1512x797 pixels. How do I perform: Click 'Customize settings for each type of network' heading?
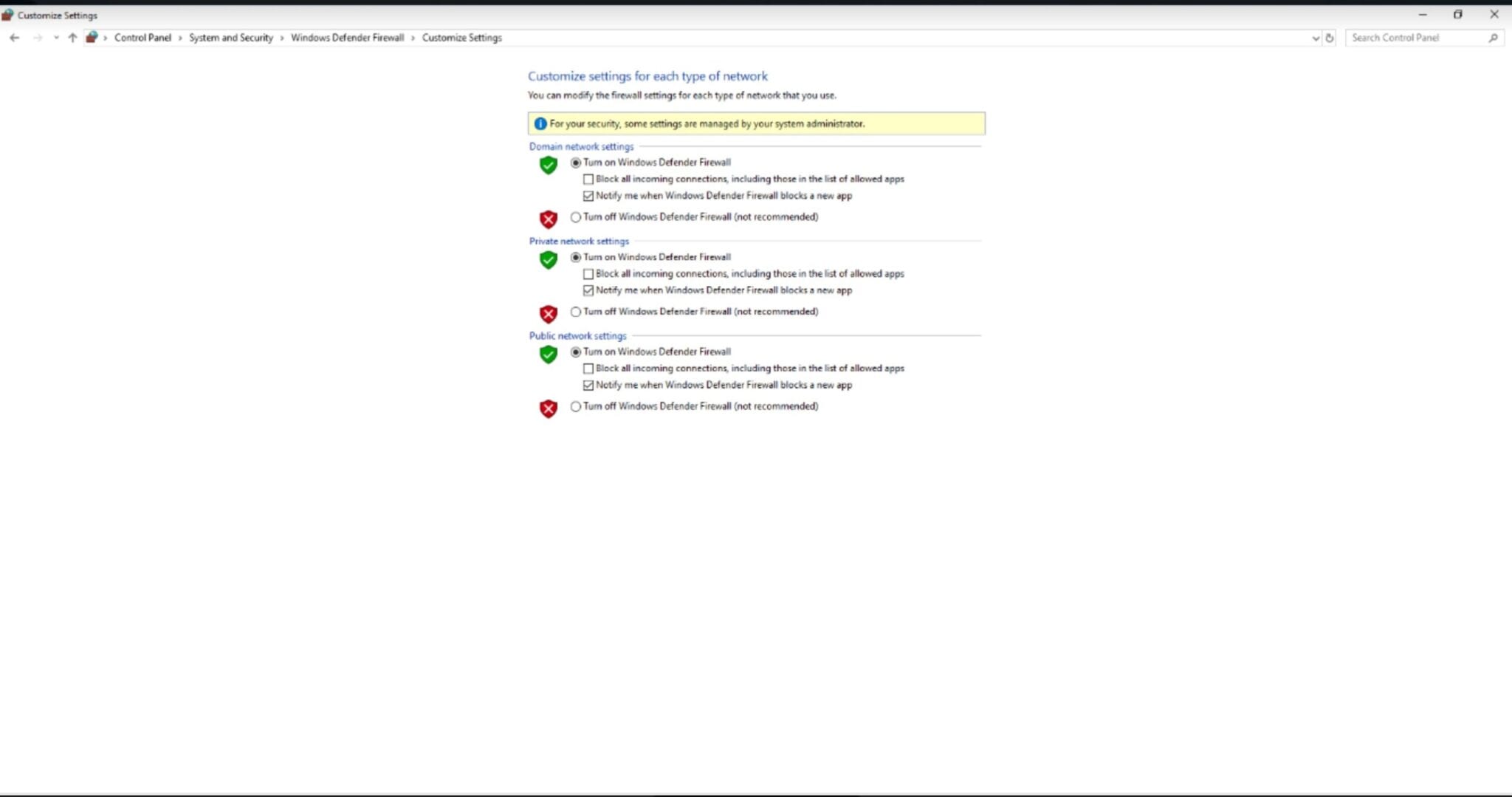[x=647, y=76]
